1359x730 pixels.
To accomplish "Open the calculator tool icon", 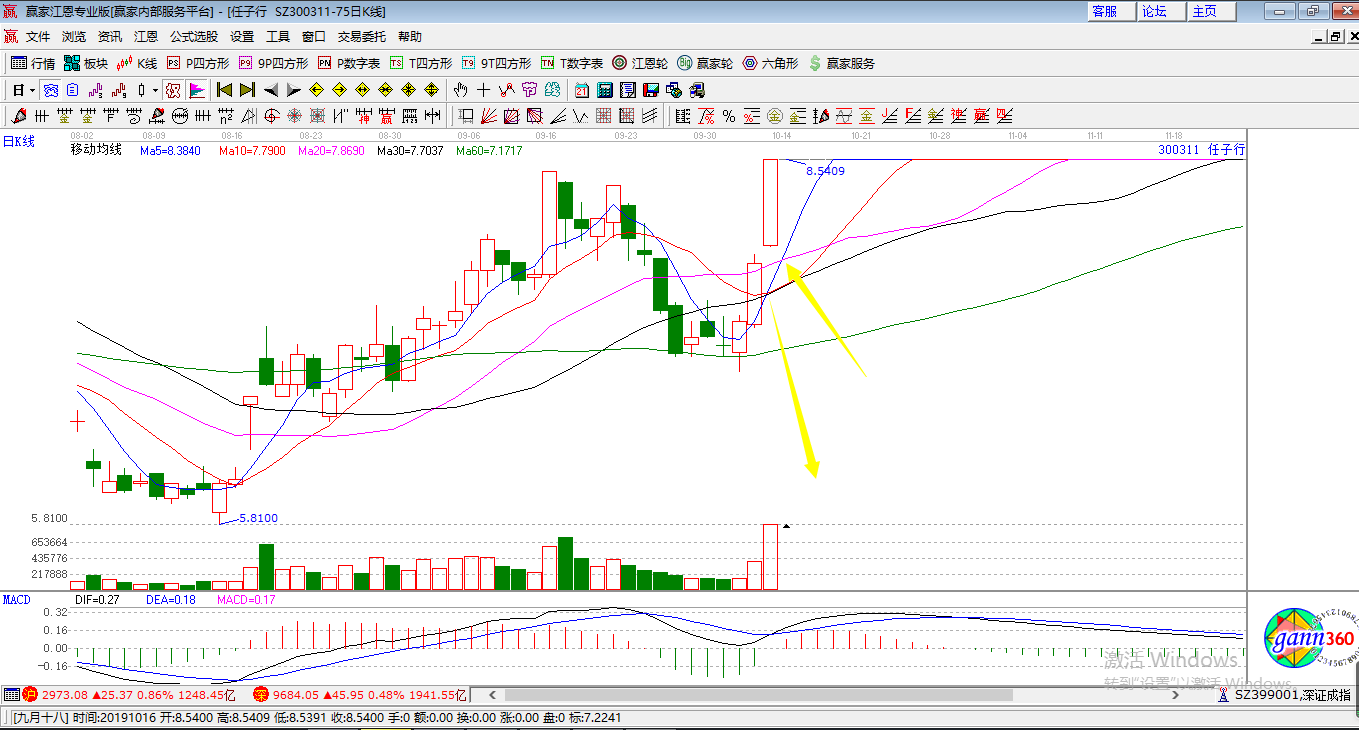I will 604,90.
